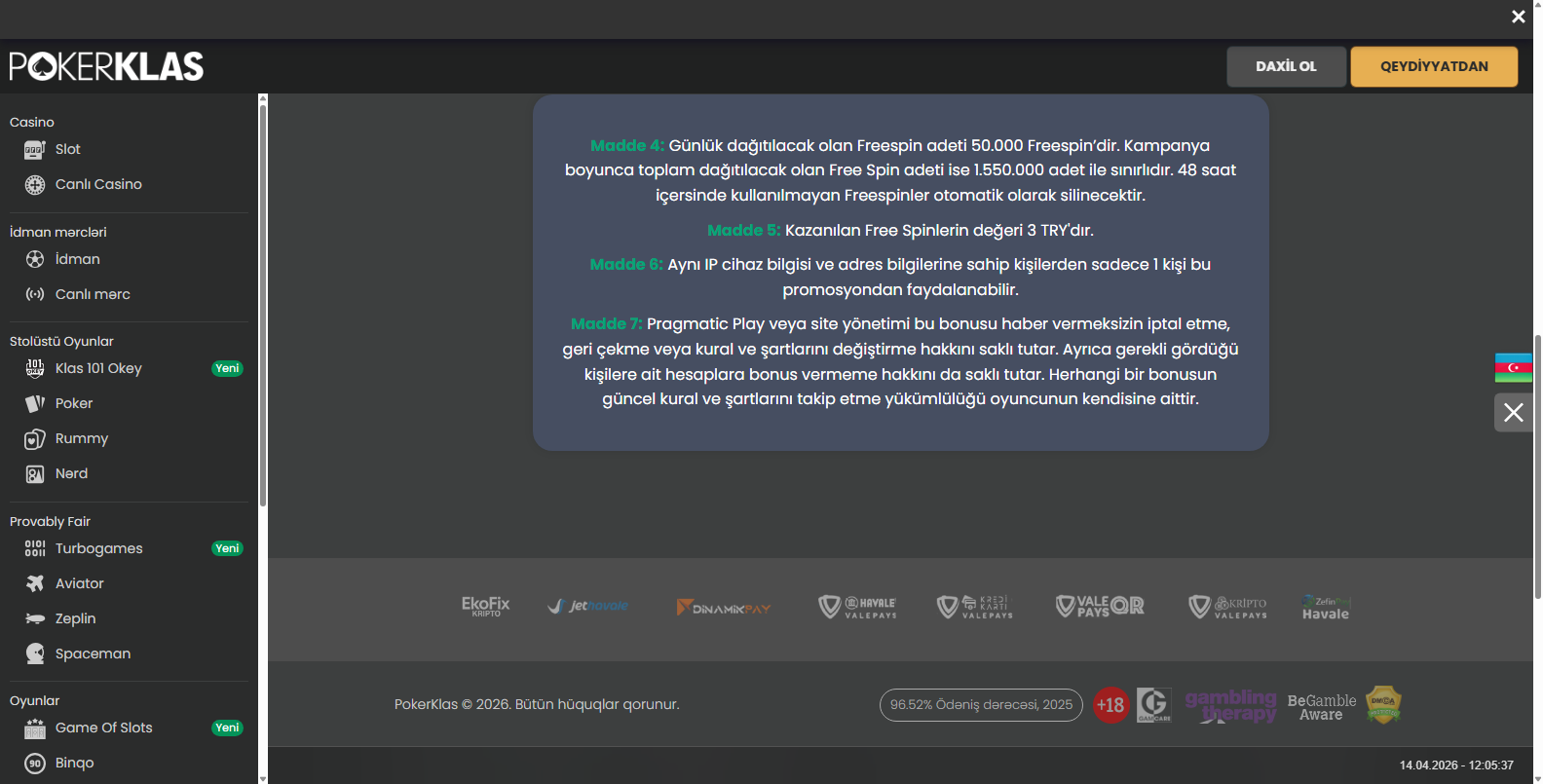Click Yeni badge beside Klas 101 Okey
Viewport: 1543px width, 784px height.
click(x=227, y=368)
